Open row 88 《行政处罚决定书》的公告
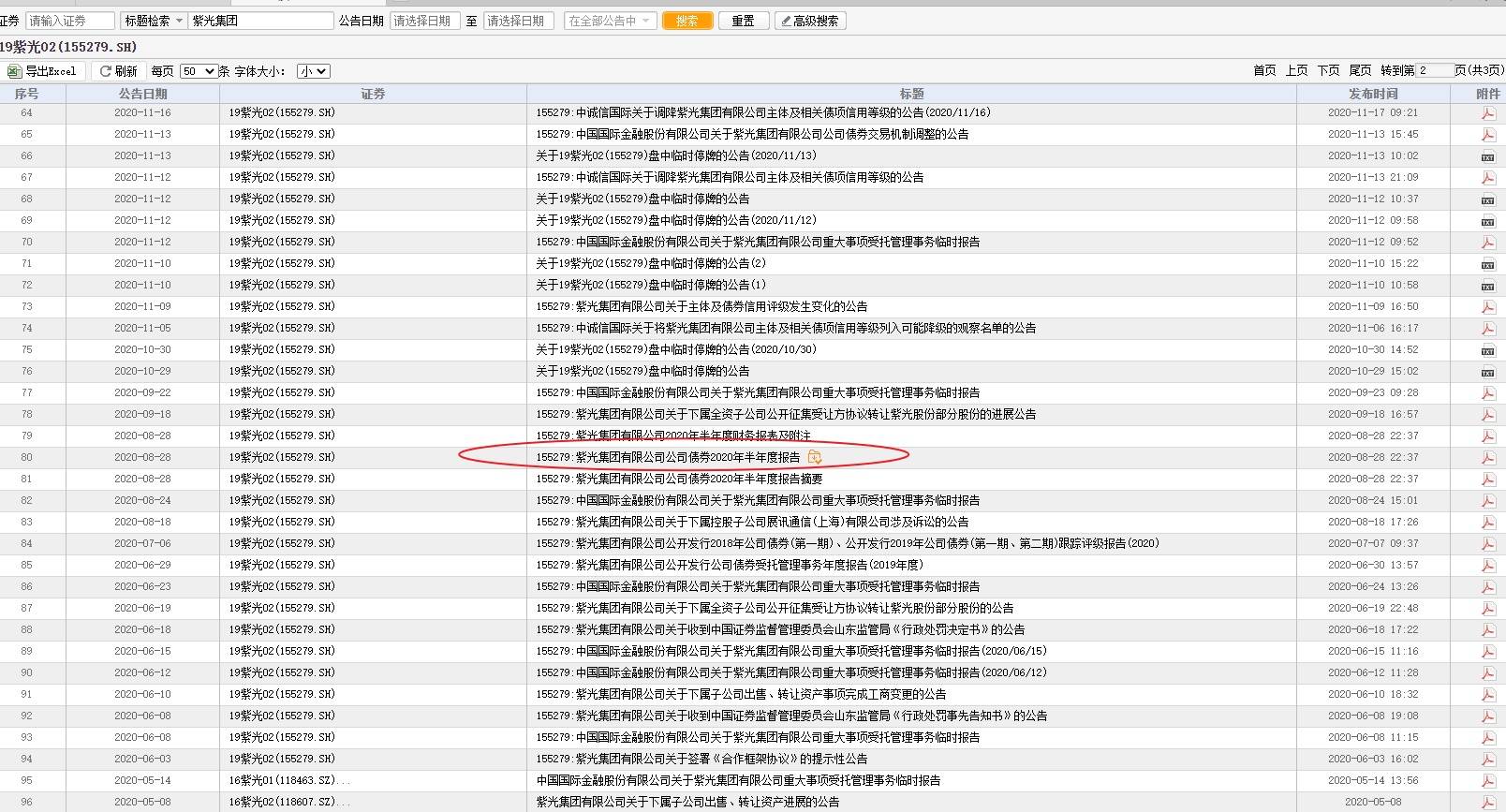The height and width of the screenshot is (812, 1506). pyautogui.click(x=780, y=630)
